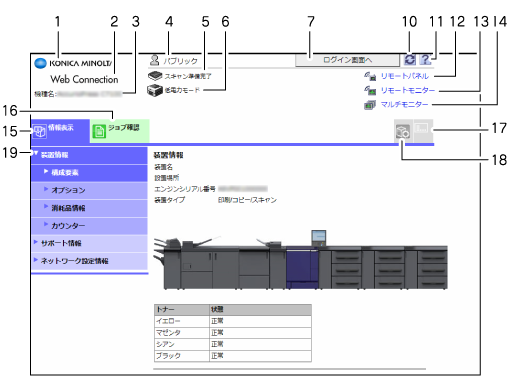Click the ブラック toner row cell

pyautogui.click(x=182, y=356)
